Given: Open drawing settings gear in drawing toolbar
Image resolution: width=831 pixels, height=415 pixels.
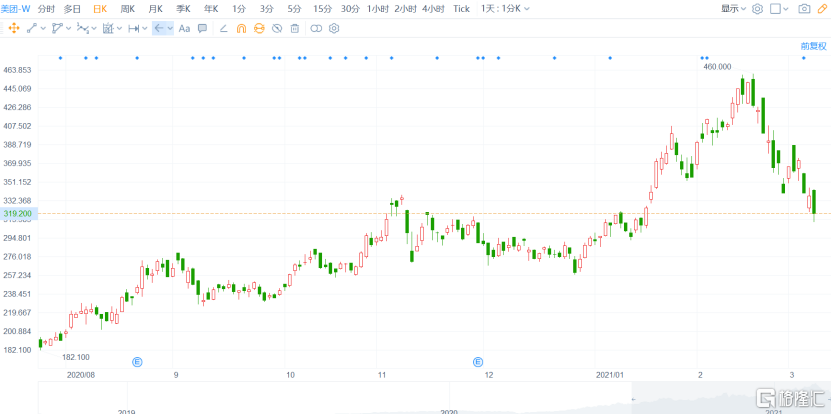Looking at the screenshot, I should coord(333,28).
